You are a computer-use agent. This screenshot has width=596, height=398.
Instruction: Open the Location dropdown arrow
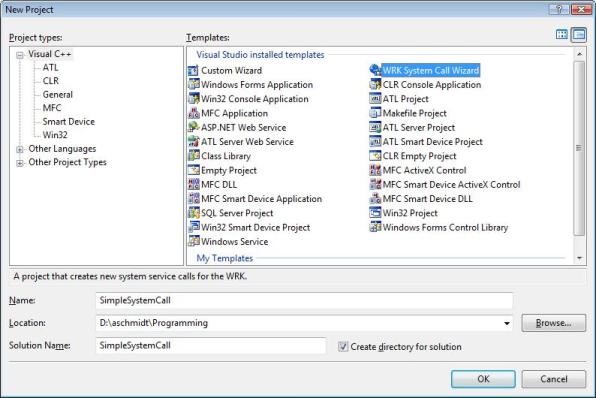click(x=506, y=323)
